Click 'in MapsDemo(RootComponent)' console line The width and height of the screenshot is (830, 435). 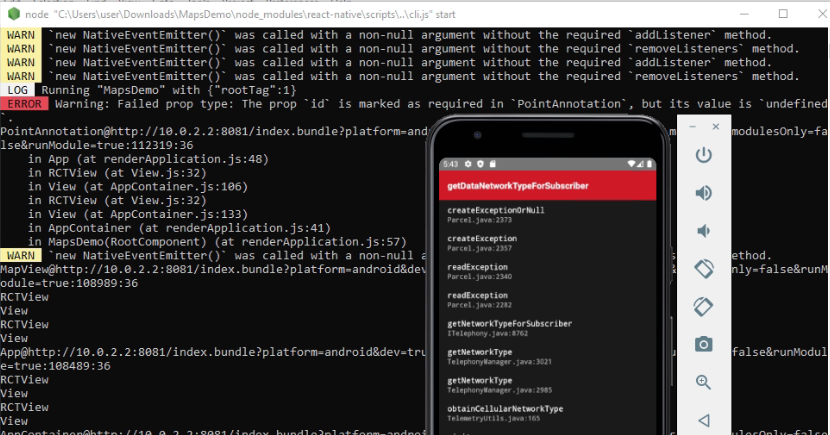point(217,241)
